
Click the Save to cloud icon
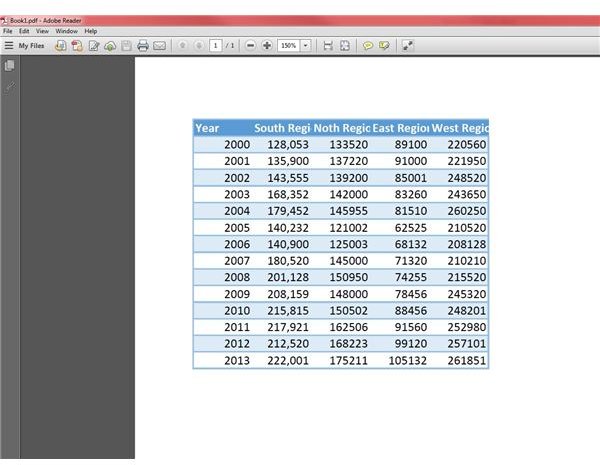110,46
